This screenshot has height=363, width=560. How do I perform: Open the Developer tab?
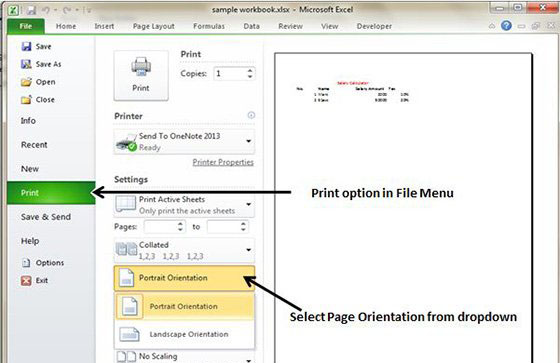(x=374, y=26)
